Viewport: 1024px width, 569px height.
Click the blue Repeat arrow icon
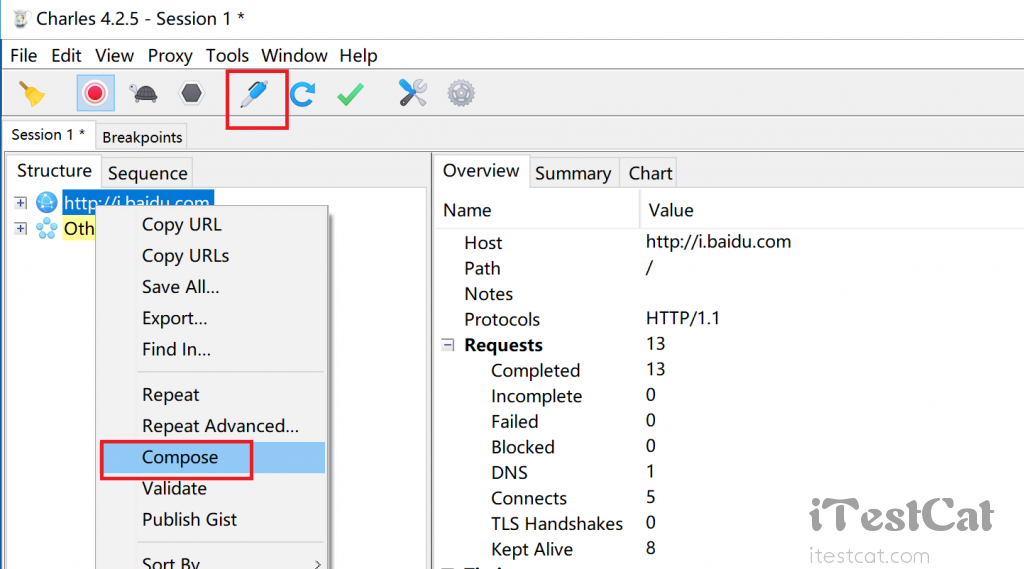click(302, 94)
